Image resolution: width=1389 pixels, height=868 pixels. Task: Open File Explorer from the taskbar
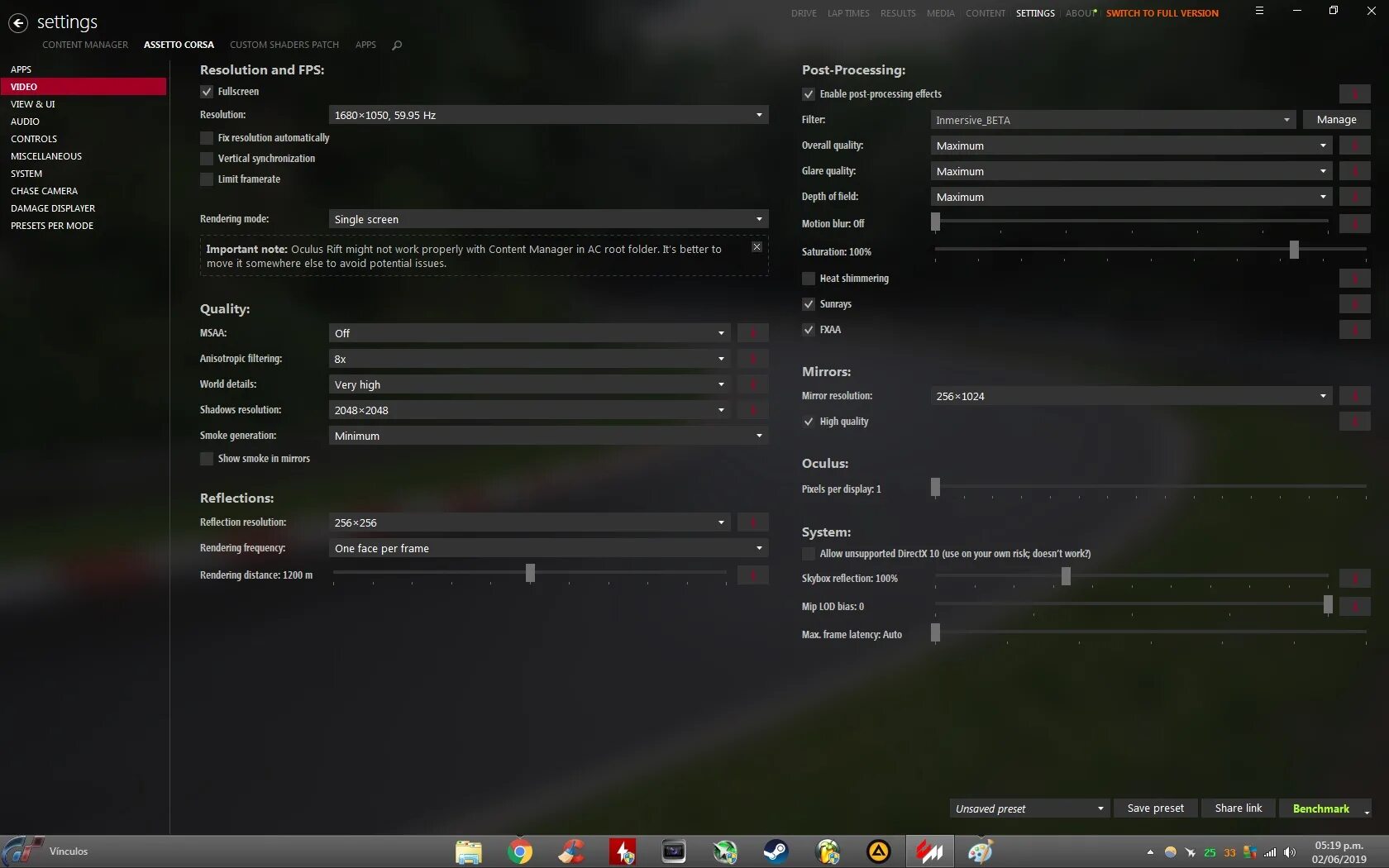coord(469,851)
